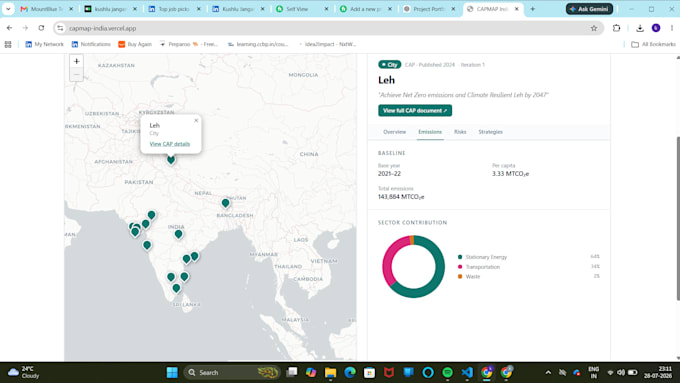
Task: Bookmark this page with the star icon
Action: pos(594,28)
